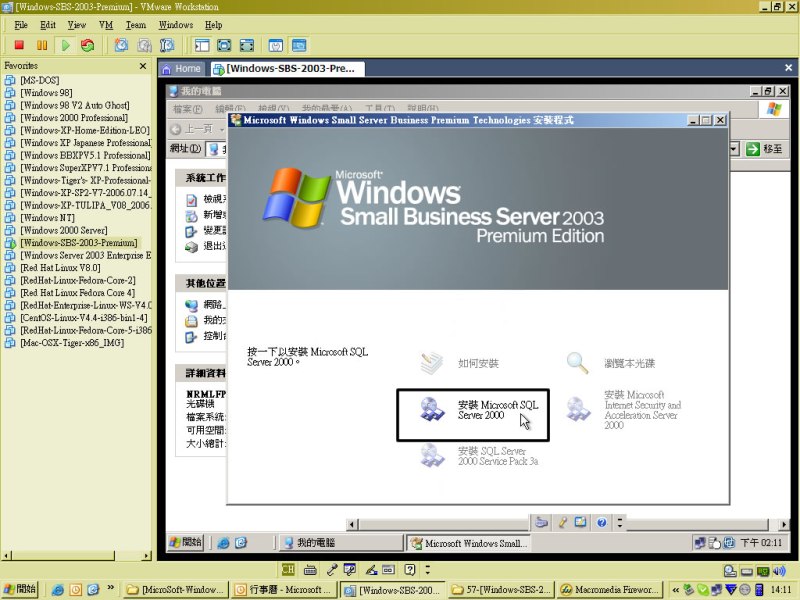Click 我的電腦 guest taskbar button
The width and height of the screenshot is (800, 600).
341,543
